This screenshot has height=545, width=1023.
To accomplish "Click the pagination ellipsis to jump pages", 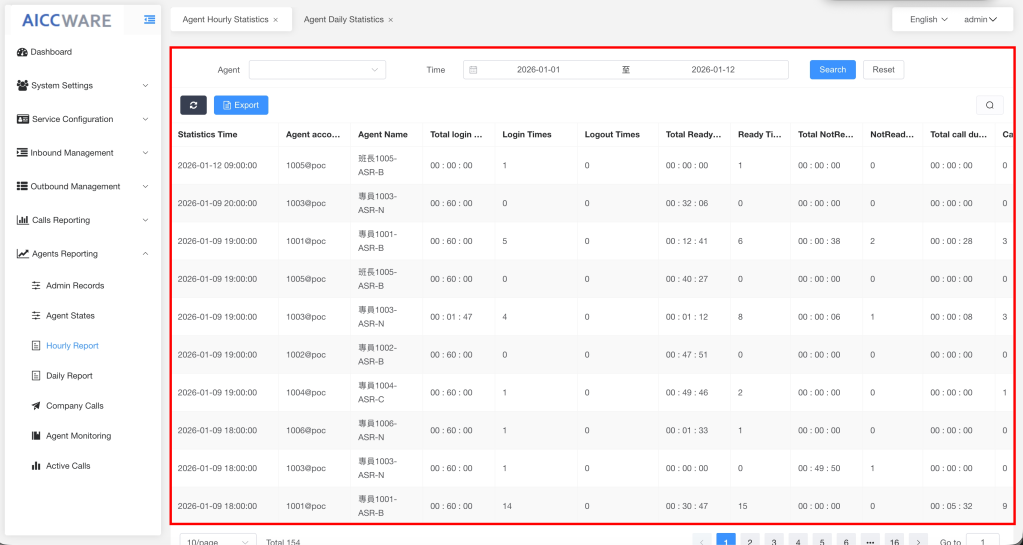I will point(870,541).
